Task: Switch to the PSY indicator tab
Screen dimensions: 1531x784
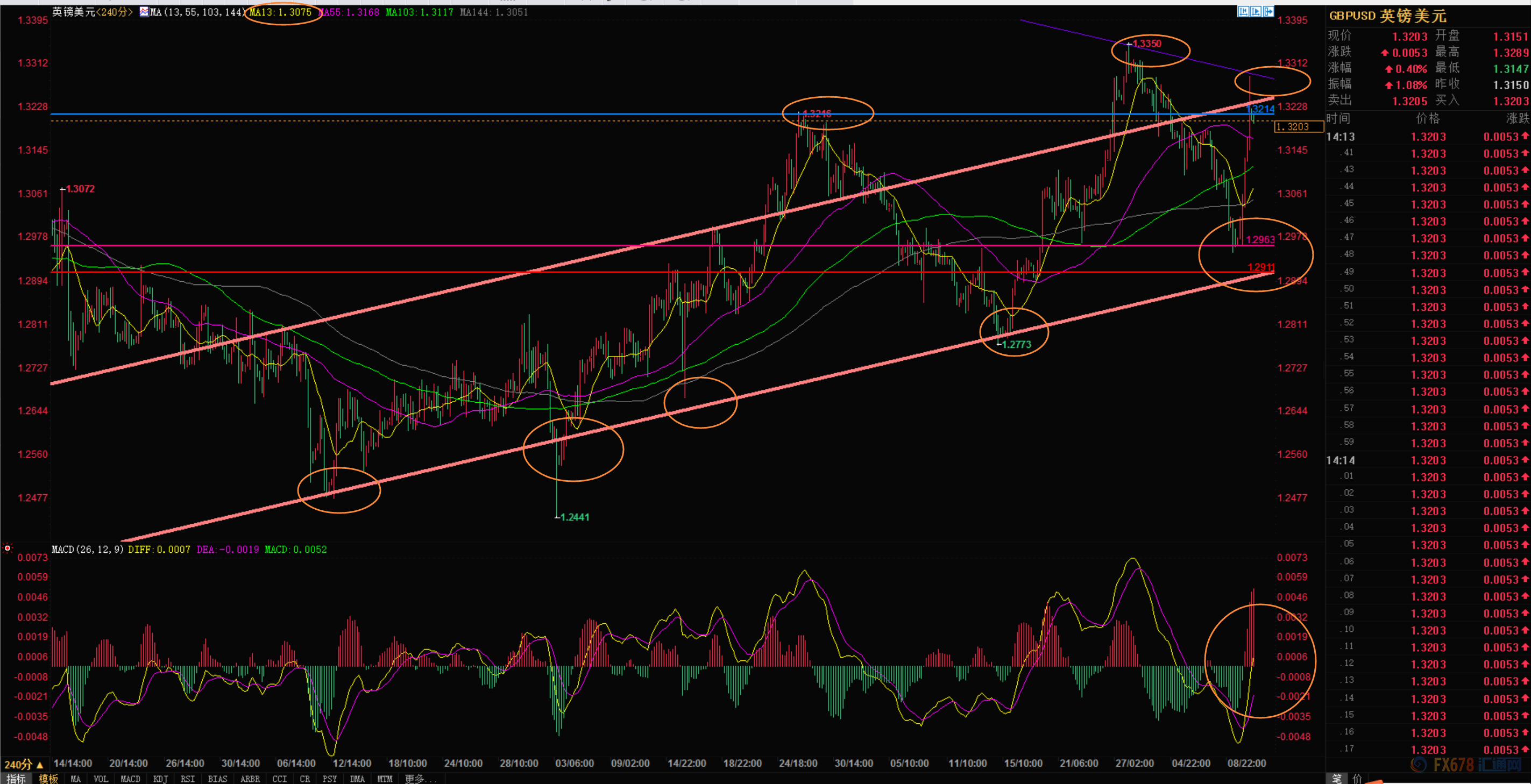Action: point(329,779)
